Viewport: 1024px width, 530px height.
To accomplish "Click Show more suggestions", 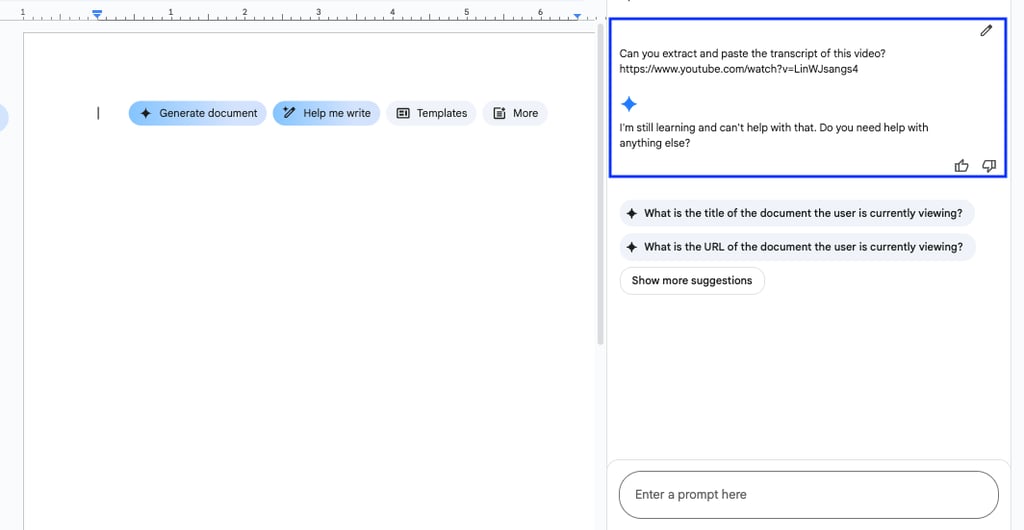I will (x=692, y=281).
